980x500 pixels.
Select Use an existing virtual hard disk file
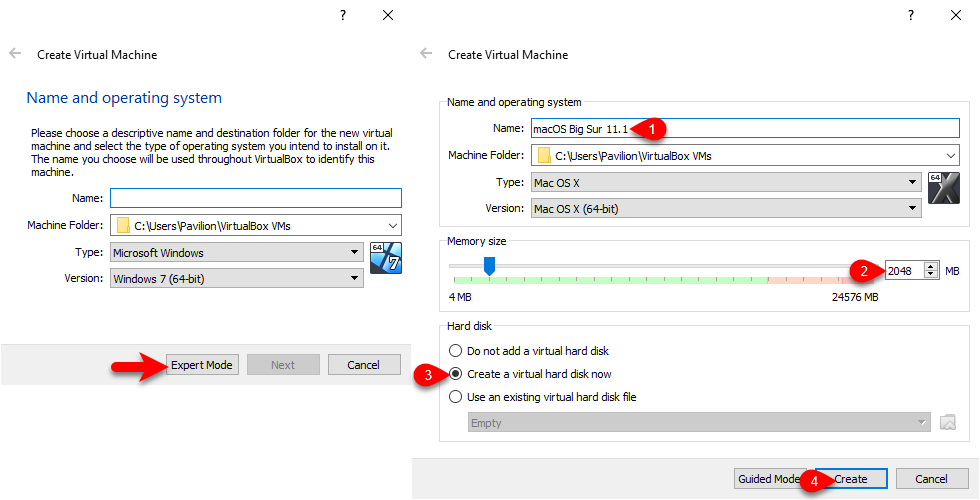pos(542,397)
